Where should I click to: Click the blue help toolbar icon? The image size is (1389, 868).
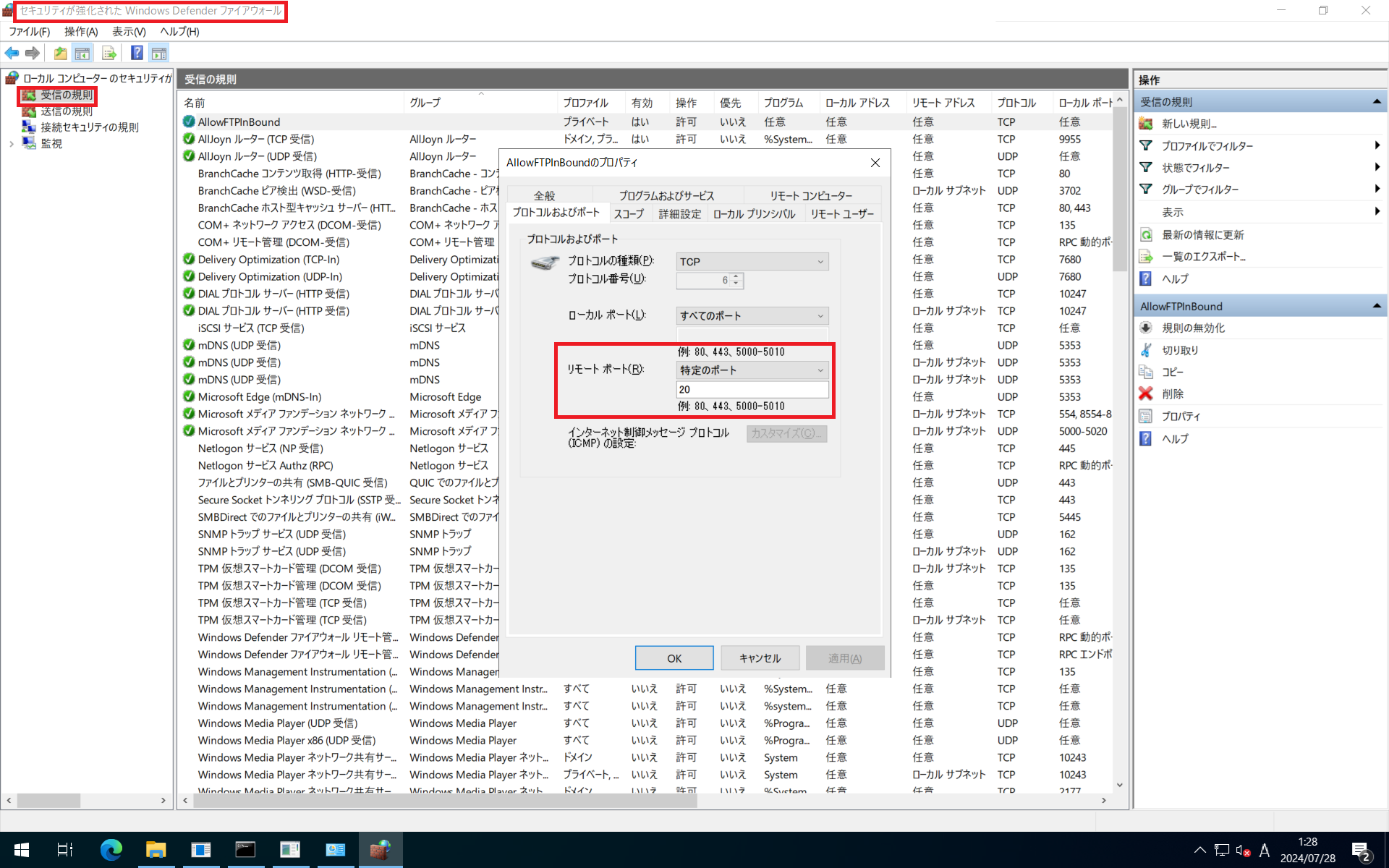pos(137,53)
